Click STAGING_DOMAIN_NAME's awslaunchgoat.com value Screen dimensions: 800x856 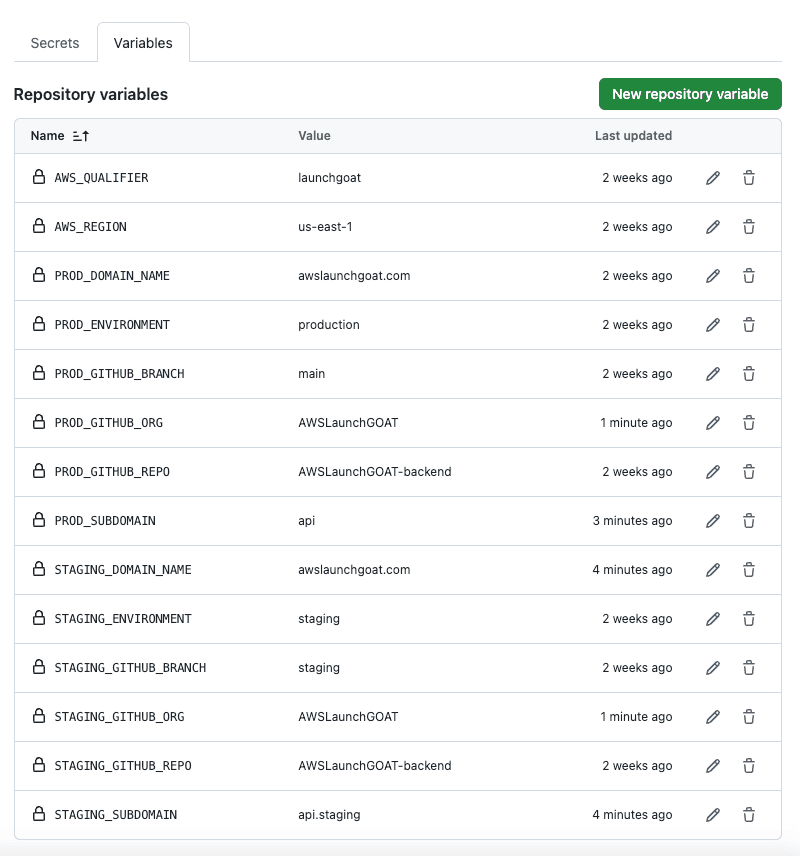click(x=354, y=570)
